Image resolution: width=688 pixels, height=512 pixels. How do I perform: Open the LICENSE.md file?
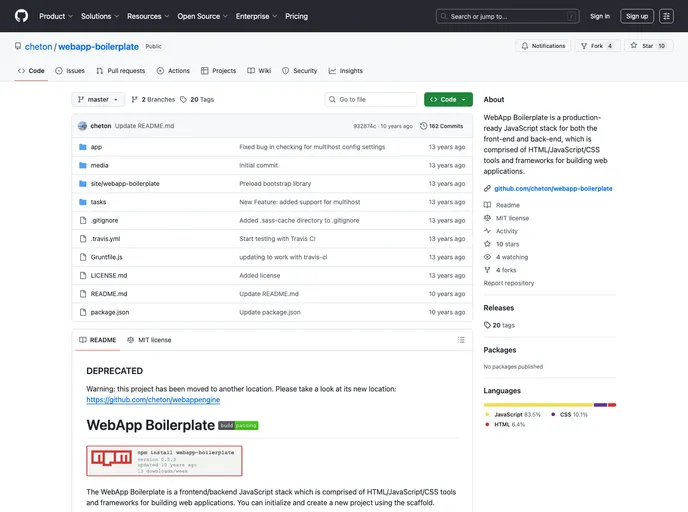tap(109, 276)
